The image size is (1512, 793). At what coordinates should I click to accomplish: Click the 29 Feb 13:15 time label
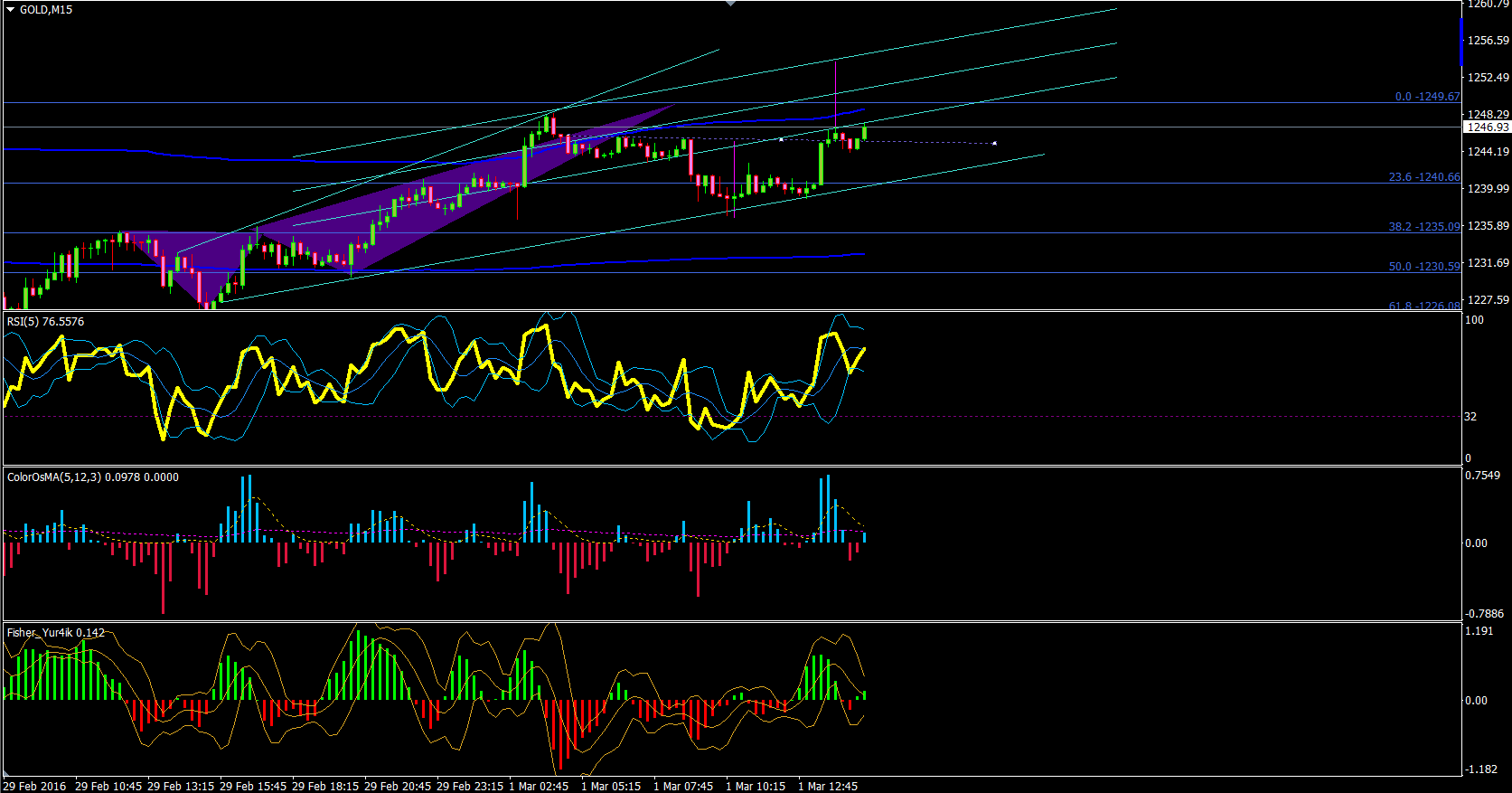[x=181, y=786]
